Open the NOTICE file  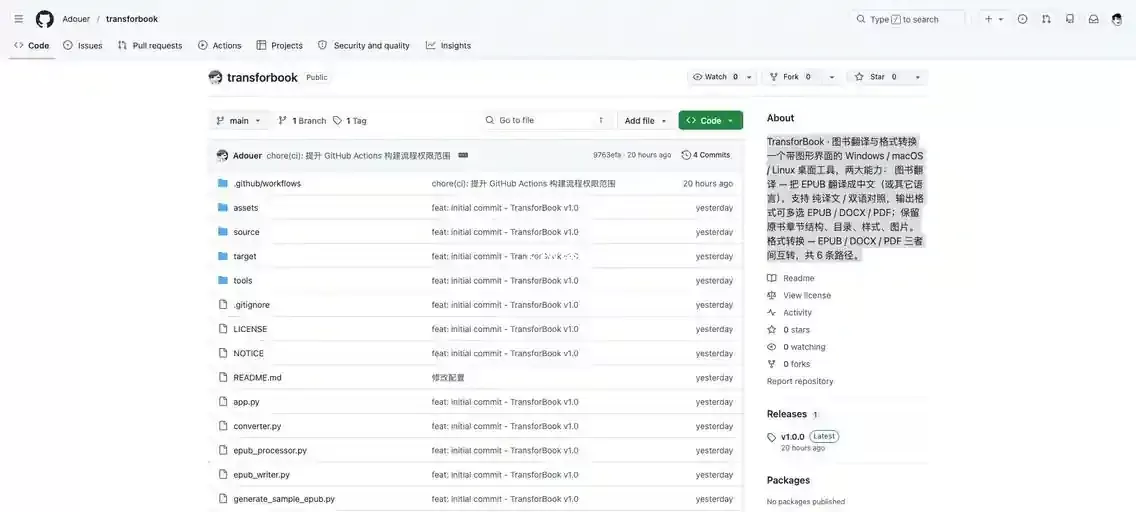pos(248,353)
